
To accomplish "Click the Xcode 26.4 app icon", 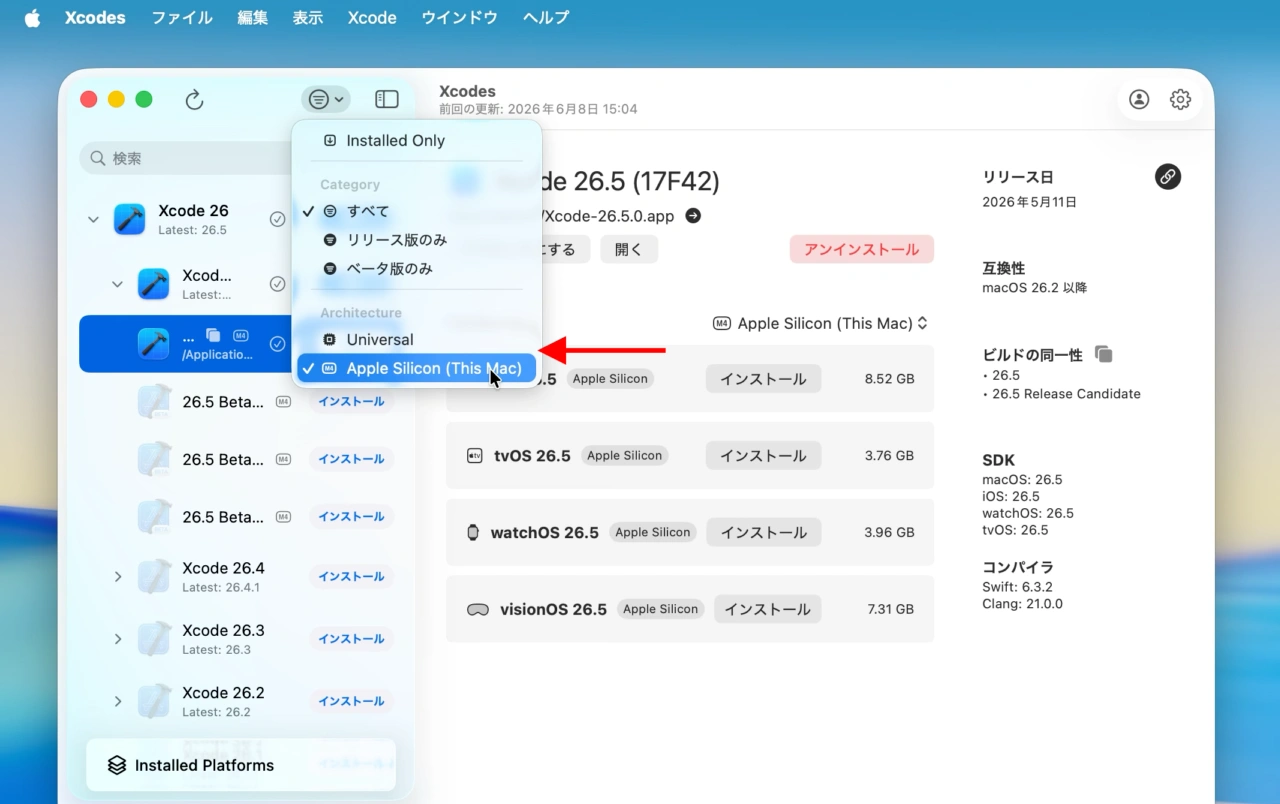I will tap(154, 576).
